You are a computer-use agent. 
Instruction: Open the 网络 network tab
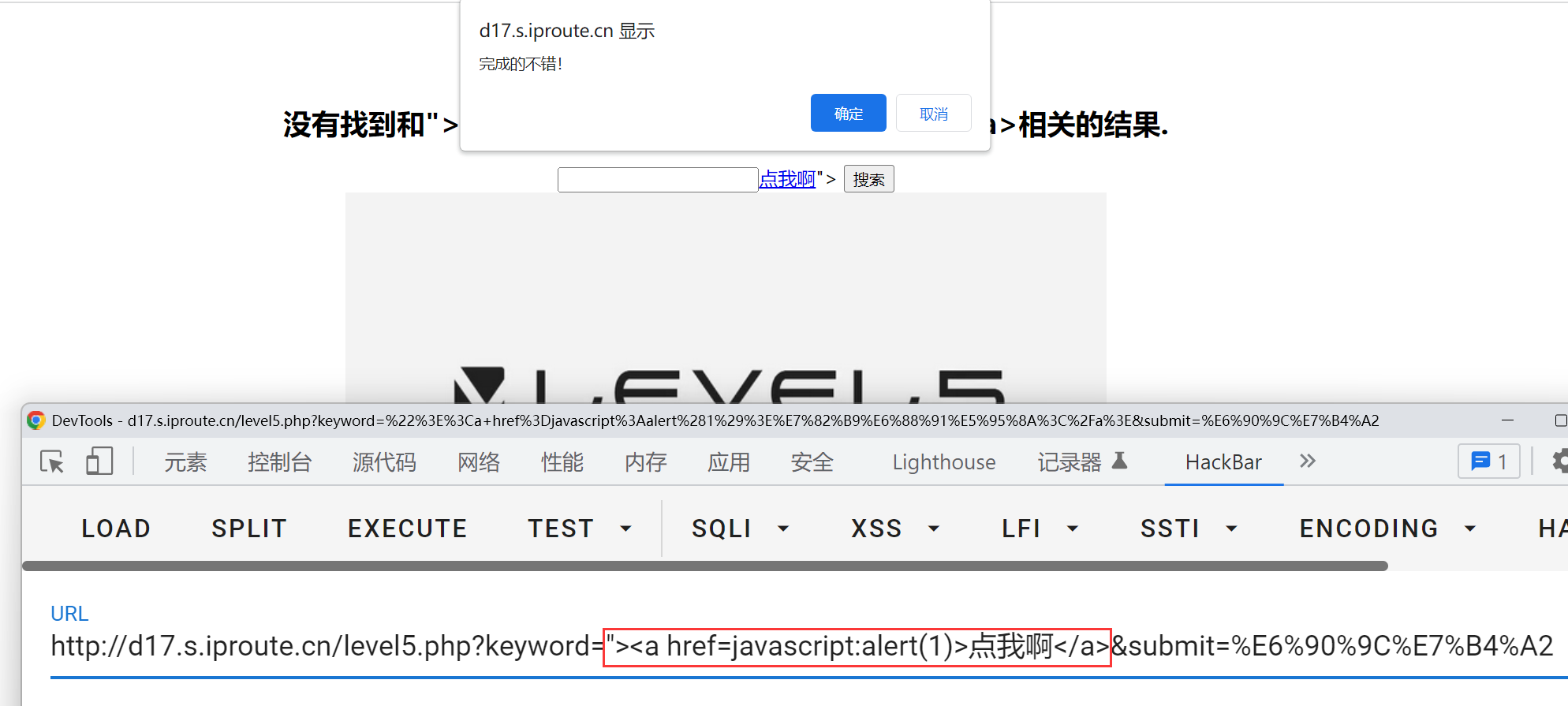(x=479, y=462)
